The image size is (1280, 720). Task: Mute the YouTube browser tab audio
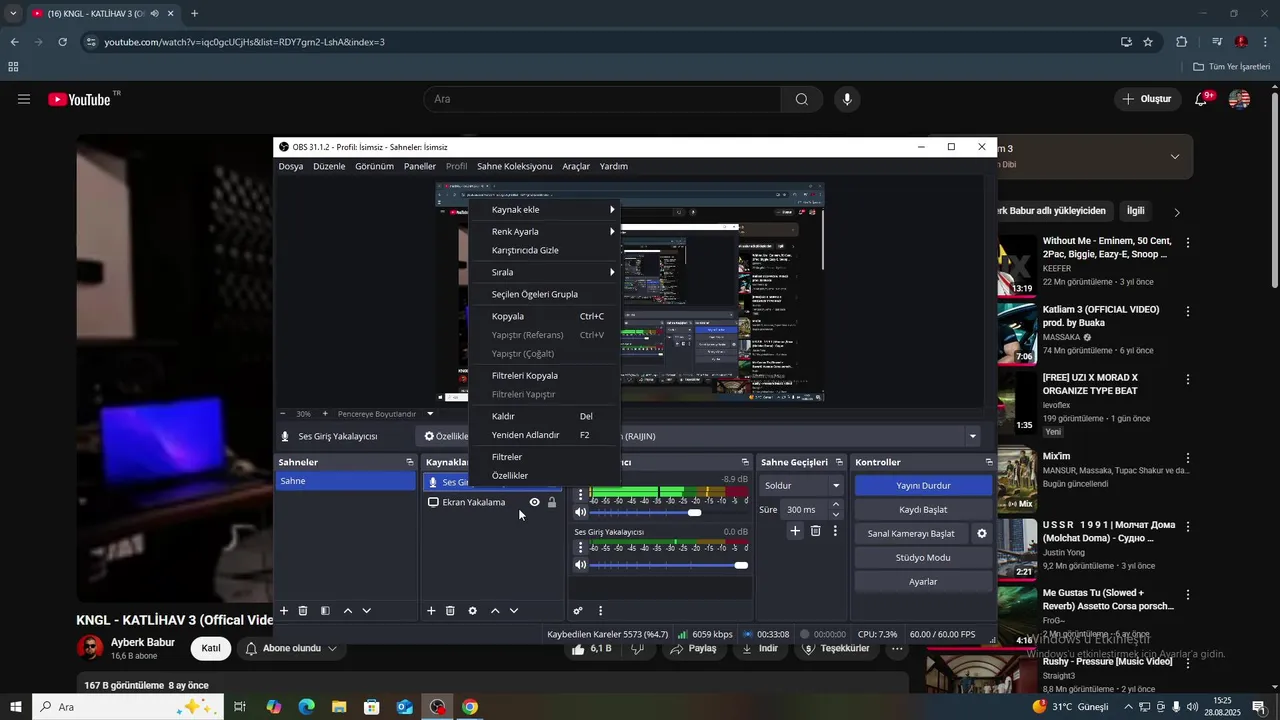tap(155, 14)
